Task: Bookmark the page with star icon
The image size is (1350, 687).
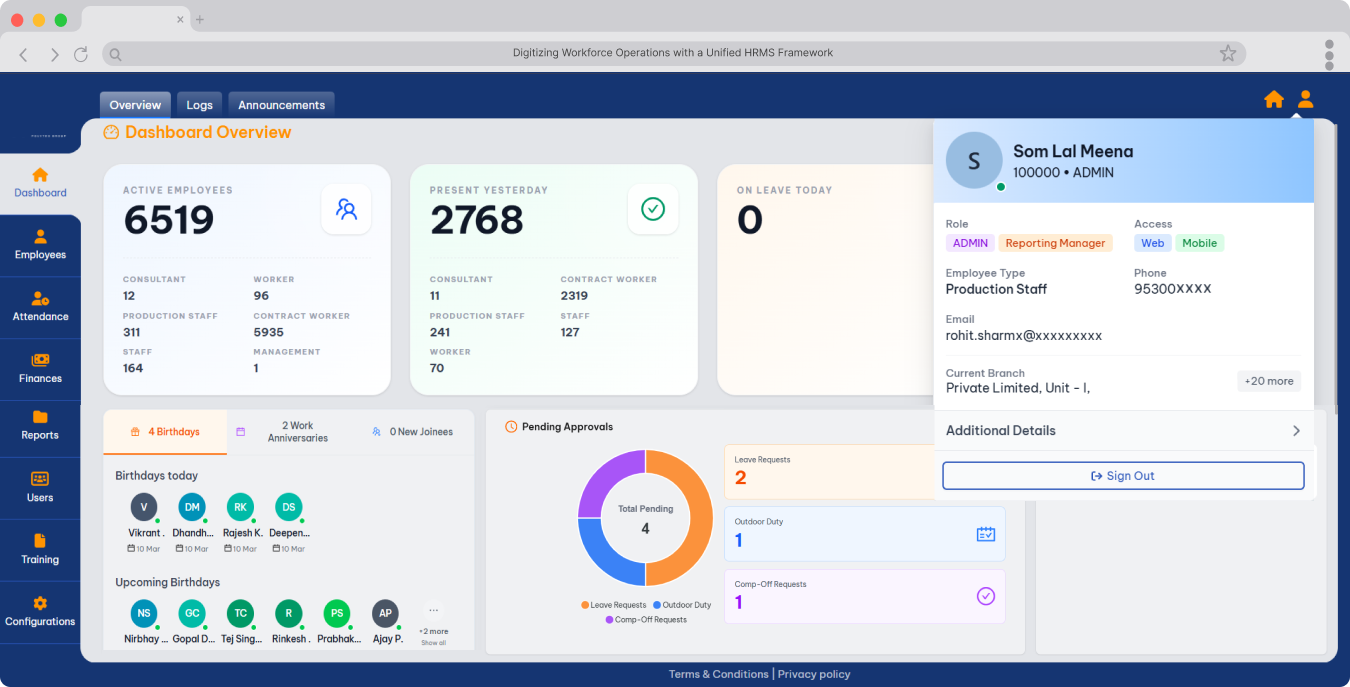Action: (x=1227, y=54)
